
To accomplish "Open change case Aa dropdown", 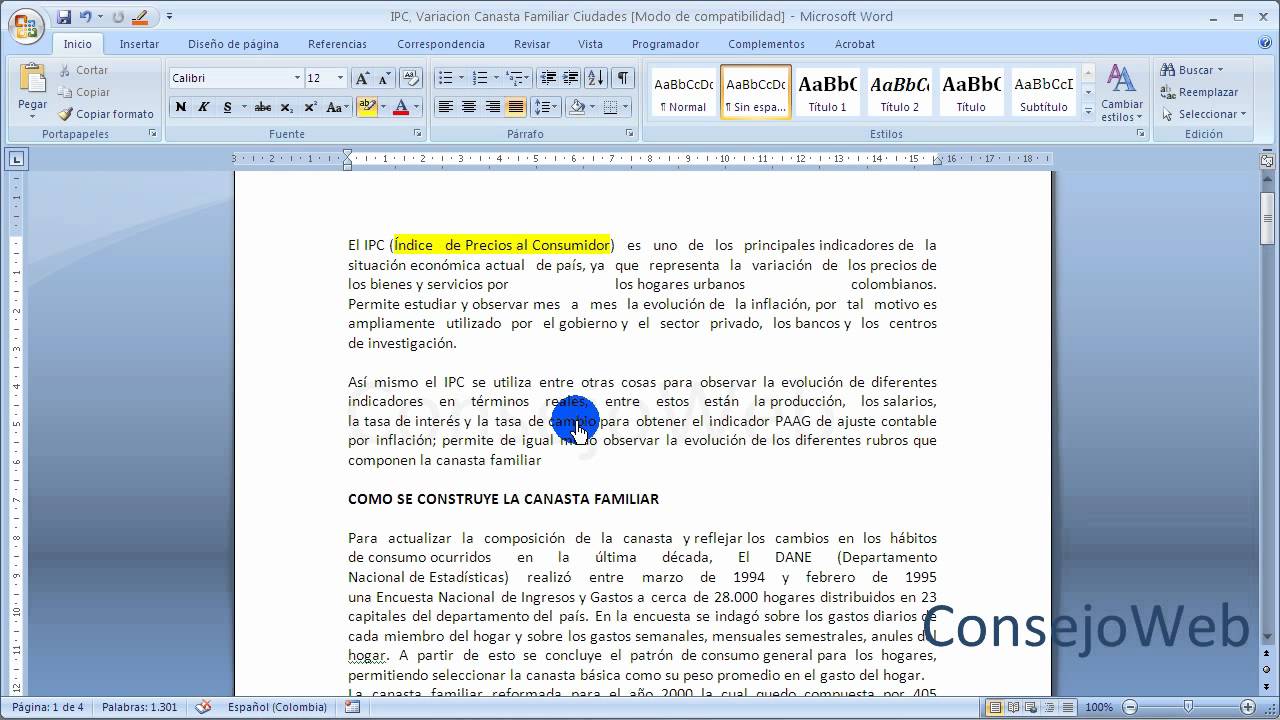I will tap(338, 107).
